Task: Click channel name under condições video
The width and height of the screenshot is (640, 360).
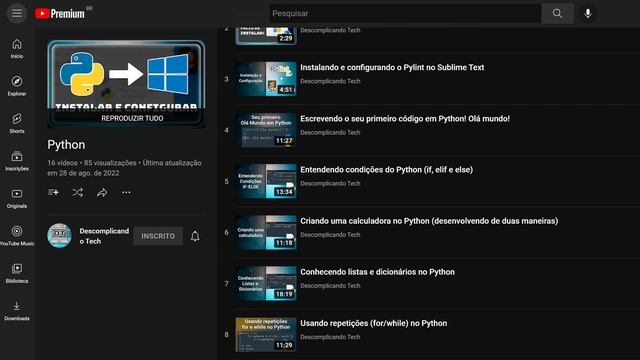Action: pos(330,184)
